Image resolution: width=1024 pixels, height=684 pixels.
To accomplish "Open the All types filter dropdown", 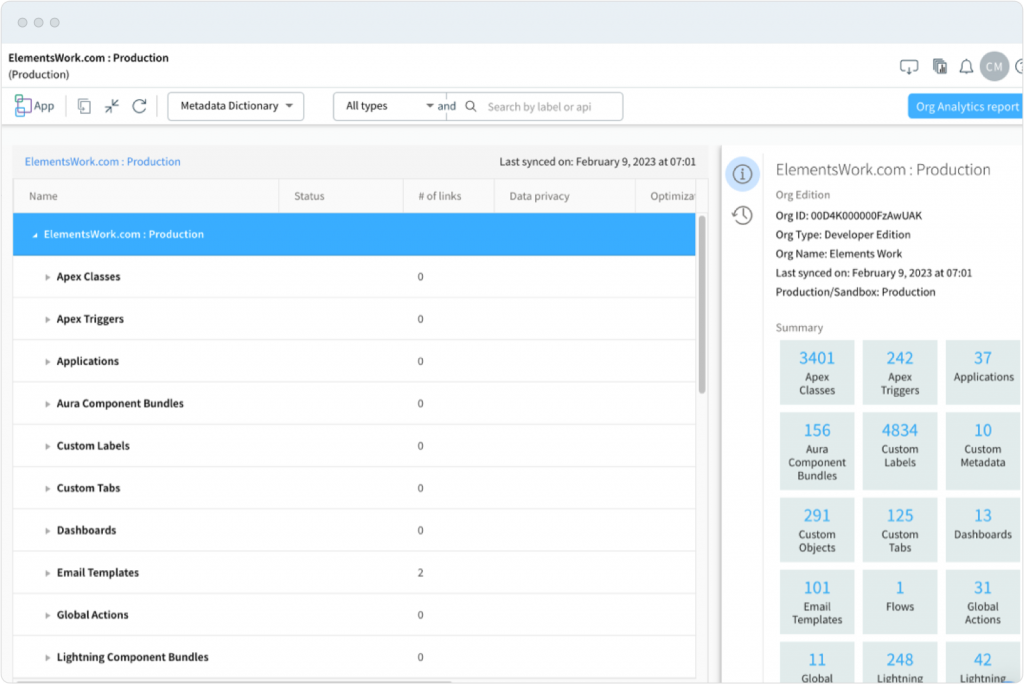I will coord(388,106).
